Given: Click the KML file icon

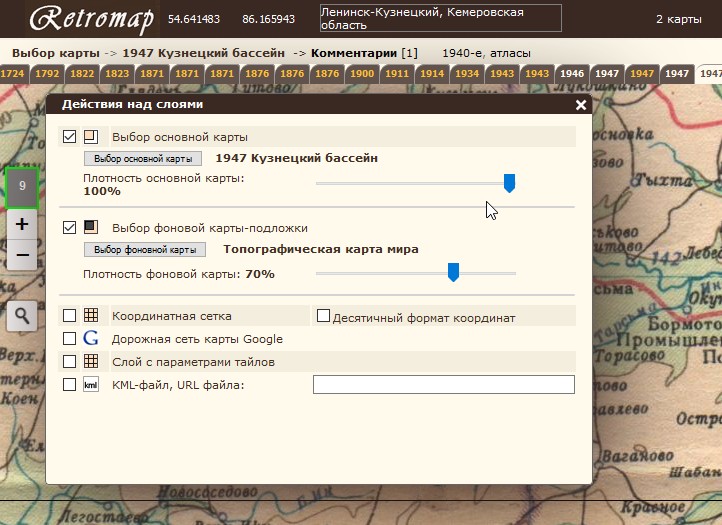Looking at the screenshot, I should [x=91, y=385].
